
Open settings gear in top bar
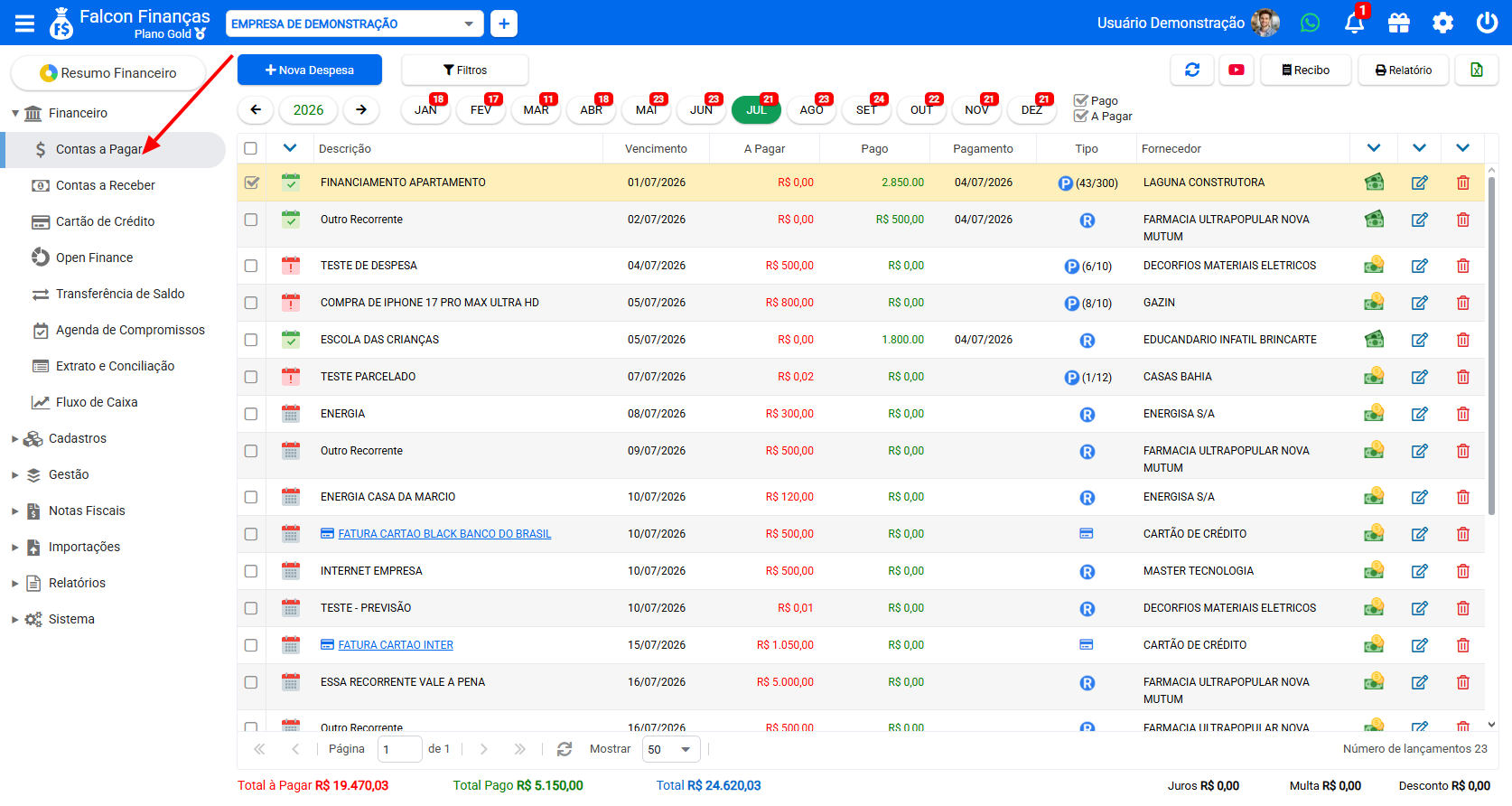click(1442, 23)
